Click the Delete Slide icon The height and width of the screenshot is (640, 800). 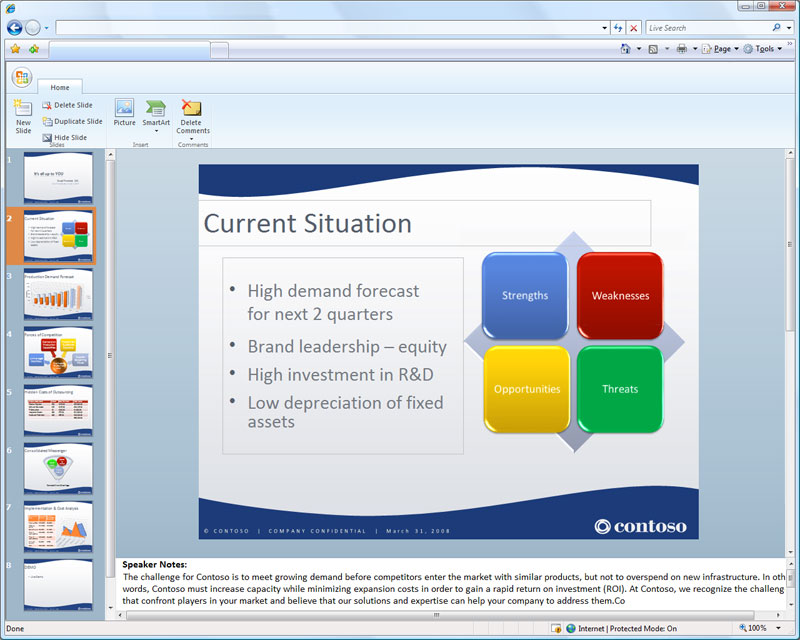coord(47,105)
